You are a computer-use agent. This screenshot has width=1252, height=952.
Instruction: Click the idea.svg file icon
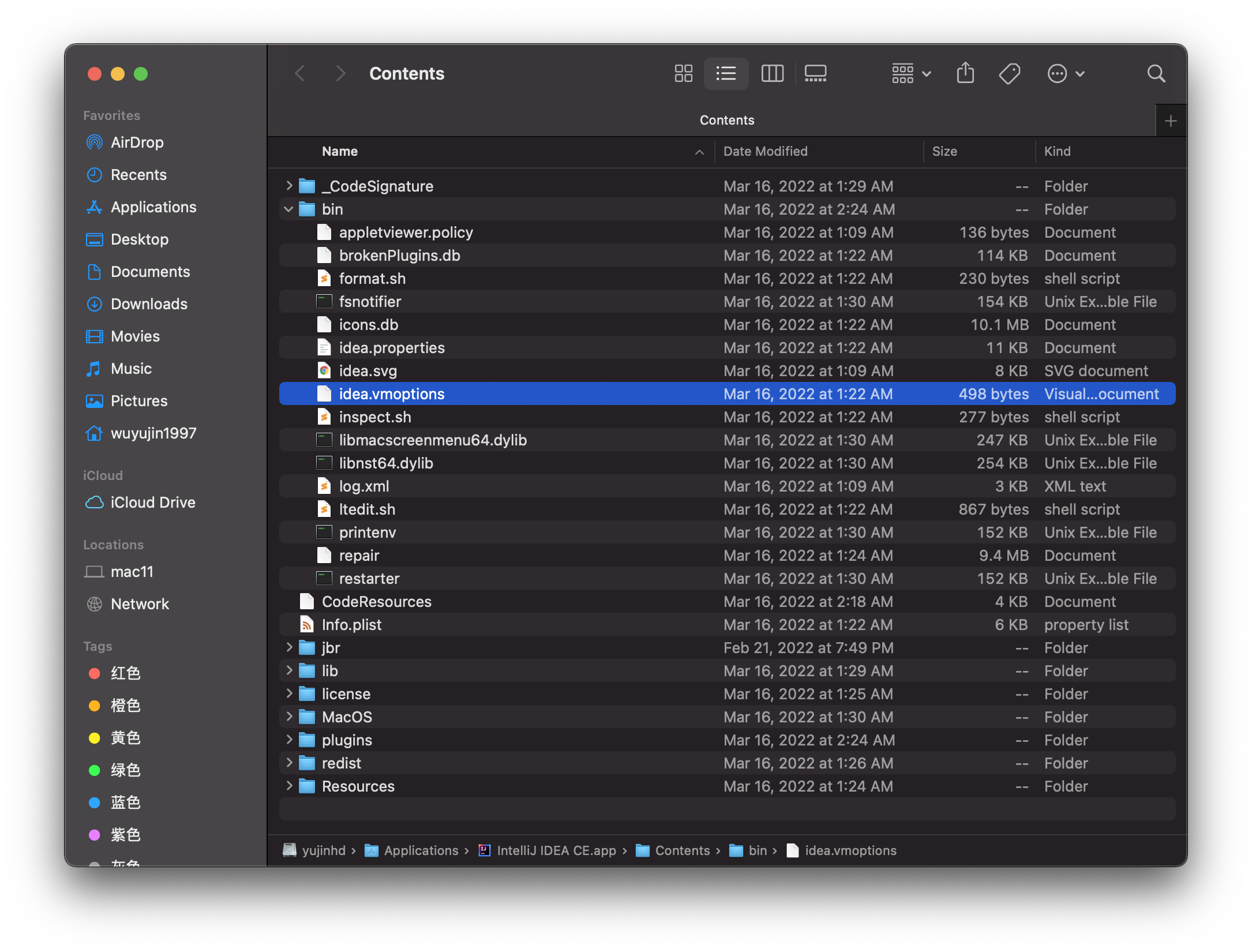pyautogui.click(x=324, y=370)
